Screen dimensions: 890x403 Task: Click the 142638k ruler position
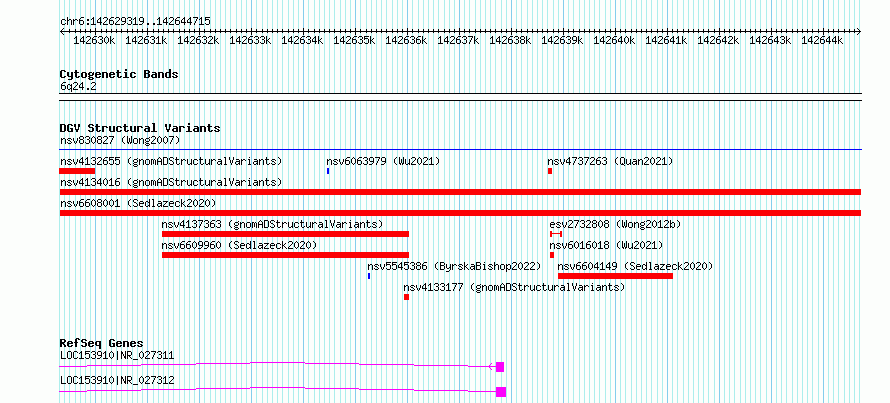(x=510, y=40)
